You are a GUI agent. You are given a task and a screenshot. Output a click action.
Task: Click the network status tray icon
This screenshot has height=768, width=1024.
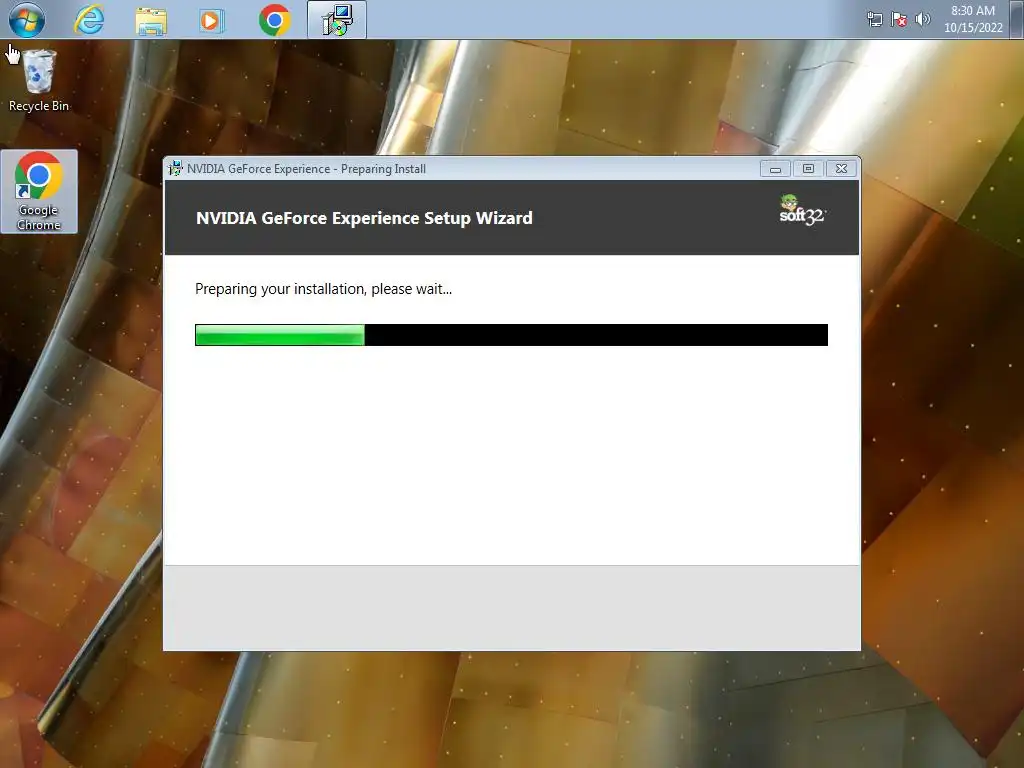(x=874, y=19)
